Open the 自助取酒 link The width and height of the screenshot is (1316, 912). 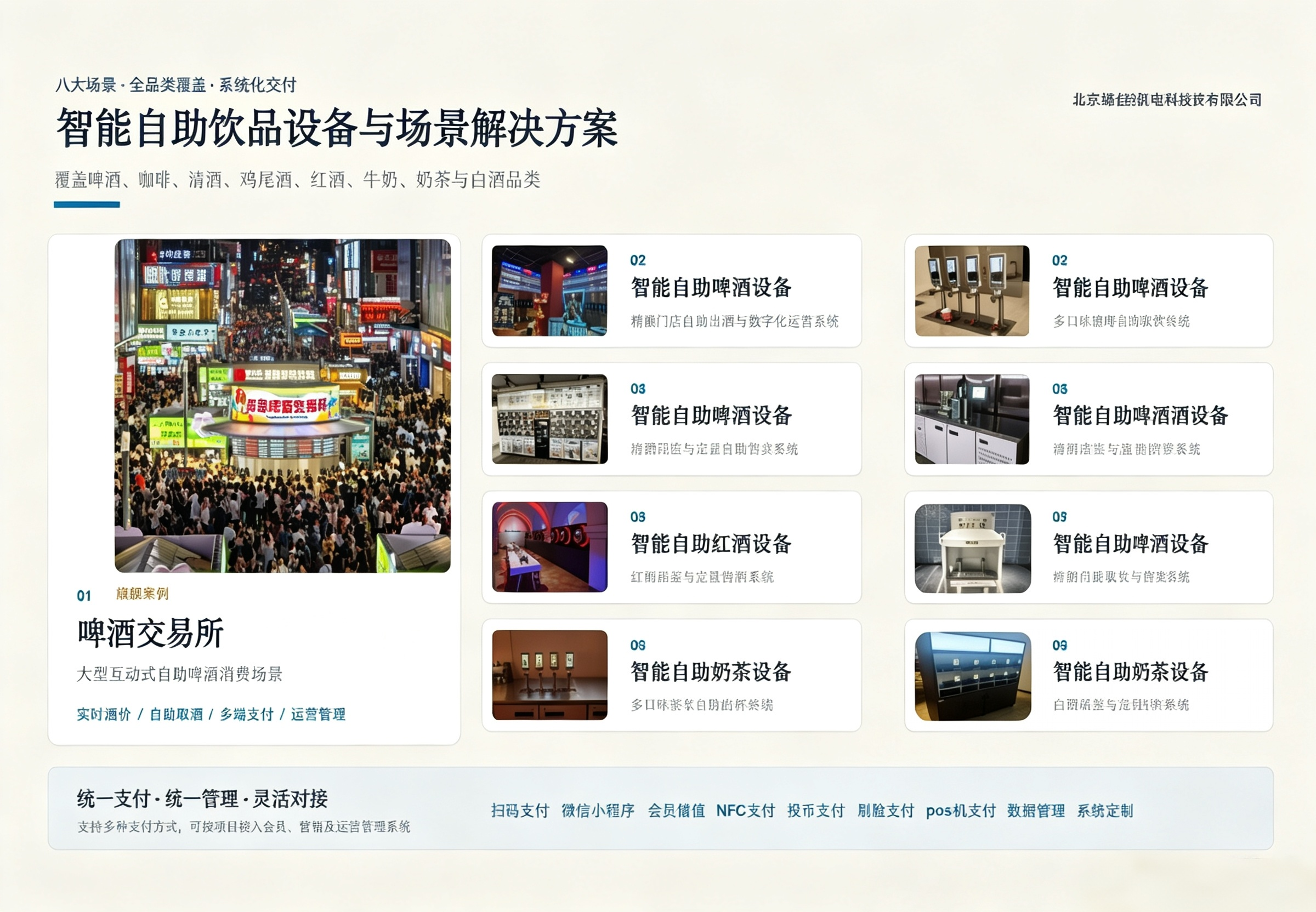tap(176, 714)
